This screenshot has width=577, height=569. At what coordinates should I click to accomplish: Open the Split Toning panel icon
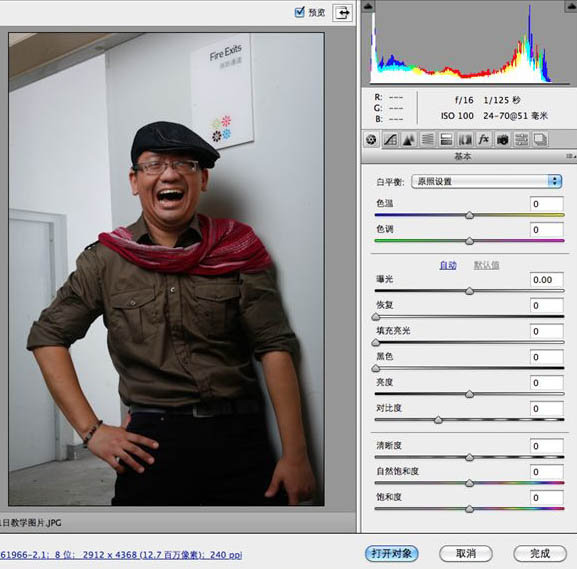(x=446, y=140)
